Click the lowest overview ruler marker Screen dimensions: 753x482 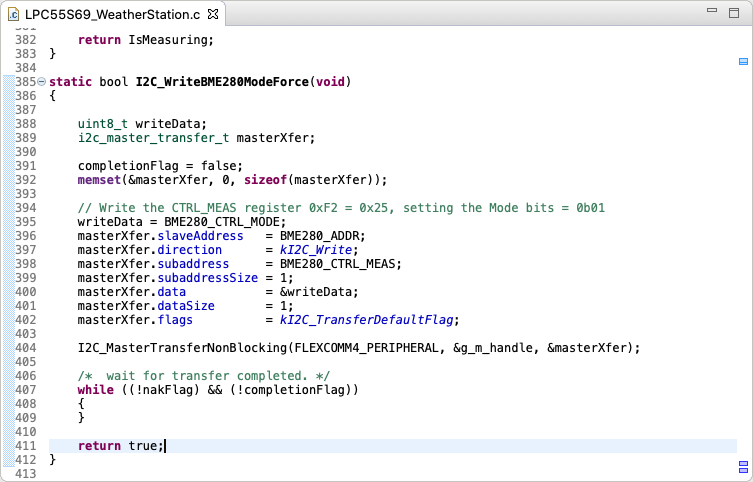(x=743, y=473)
